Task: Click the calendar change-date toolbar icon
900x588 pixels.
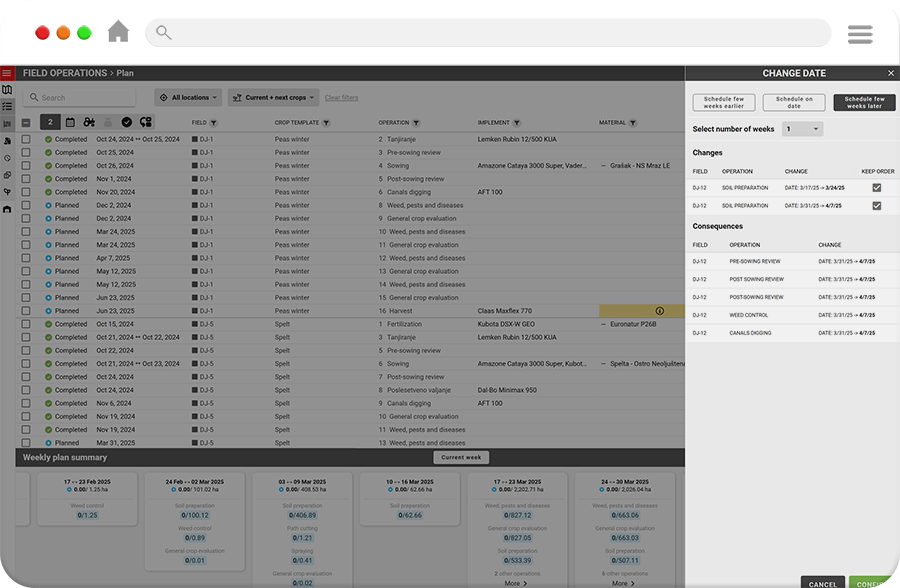Action: click(x=70, y=122)
